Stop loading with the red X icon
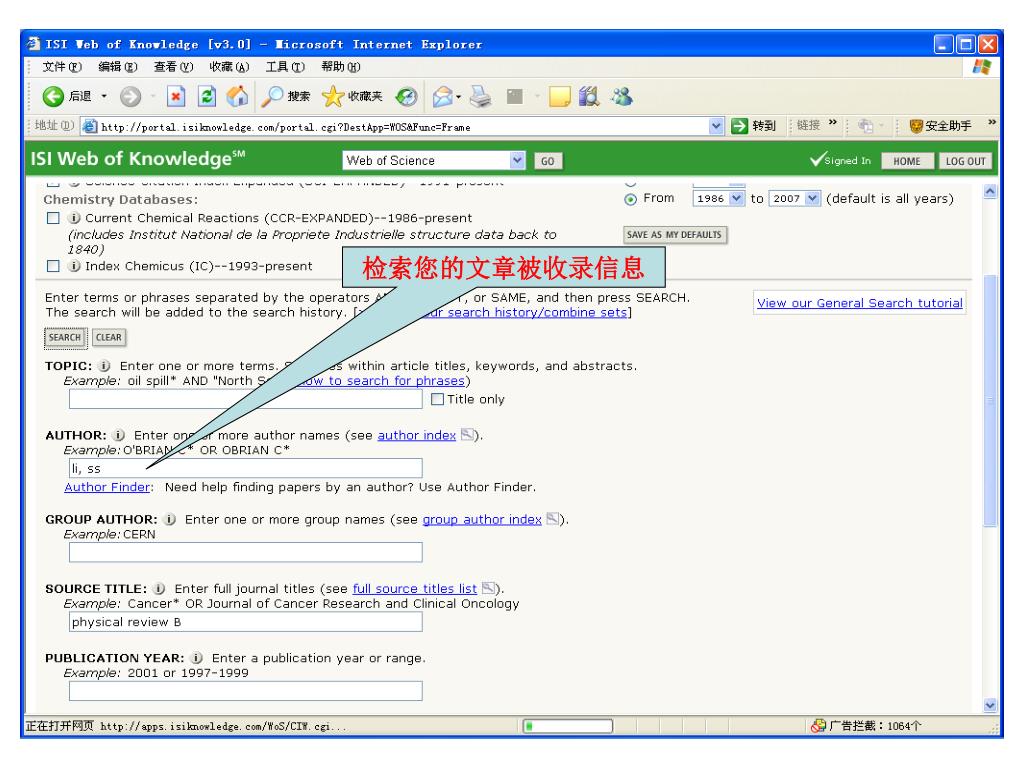 pos(176,97)
